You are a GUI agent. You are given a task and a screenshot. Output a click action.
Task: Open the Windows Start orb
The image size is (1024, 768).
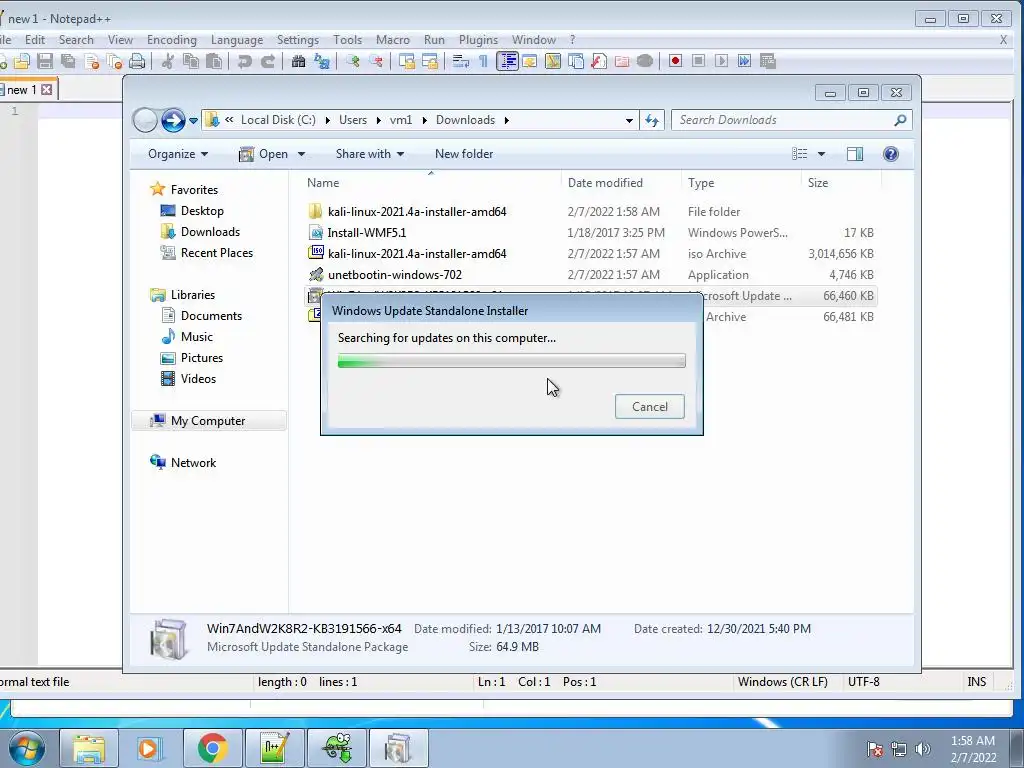pyautogui.click(x=26, y=748)
